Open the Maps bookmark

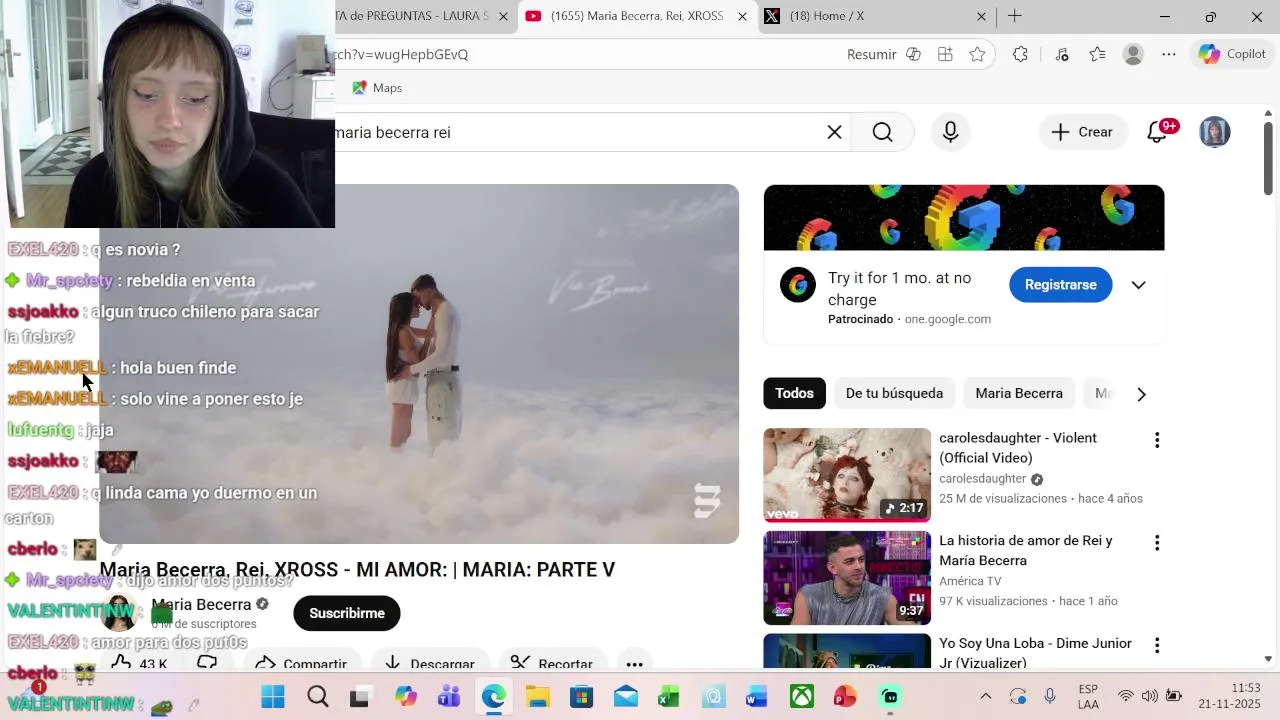click(377, 88)
